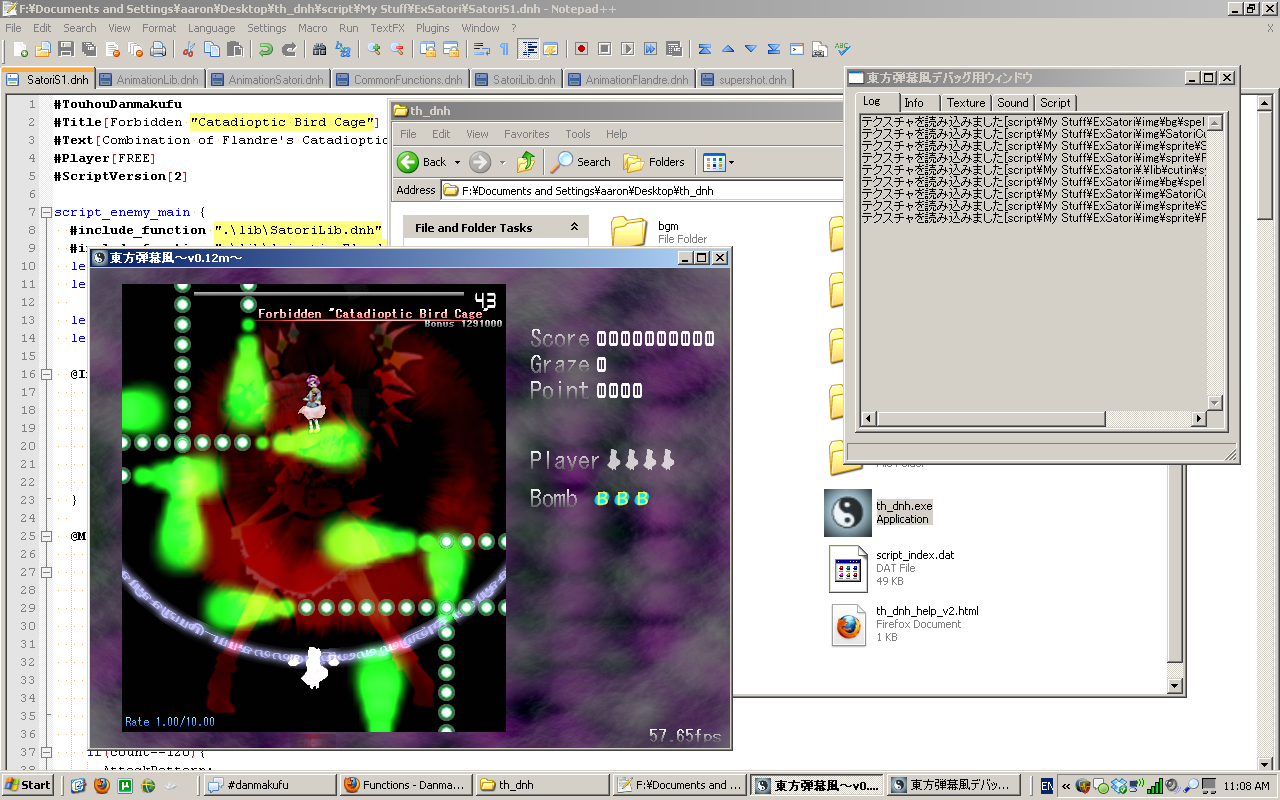Click the Copy toolbar icon
The width and height of the screenshot is (1280, 800).
tap(212, 48)
